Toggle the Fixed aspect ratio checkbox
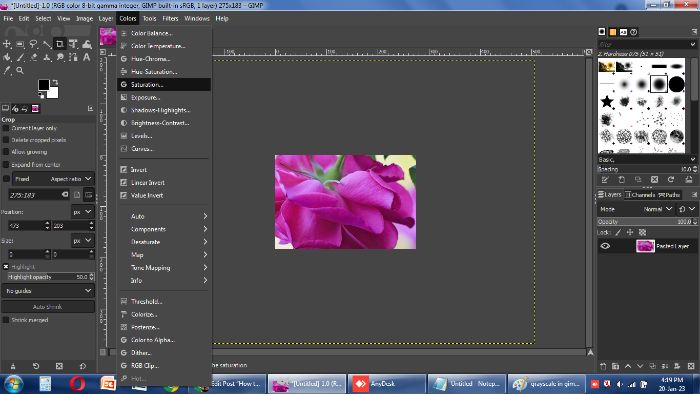The width and height of the screenshot is (700, 394). [x=6, y=179]
